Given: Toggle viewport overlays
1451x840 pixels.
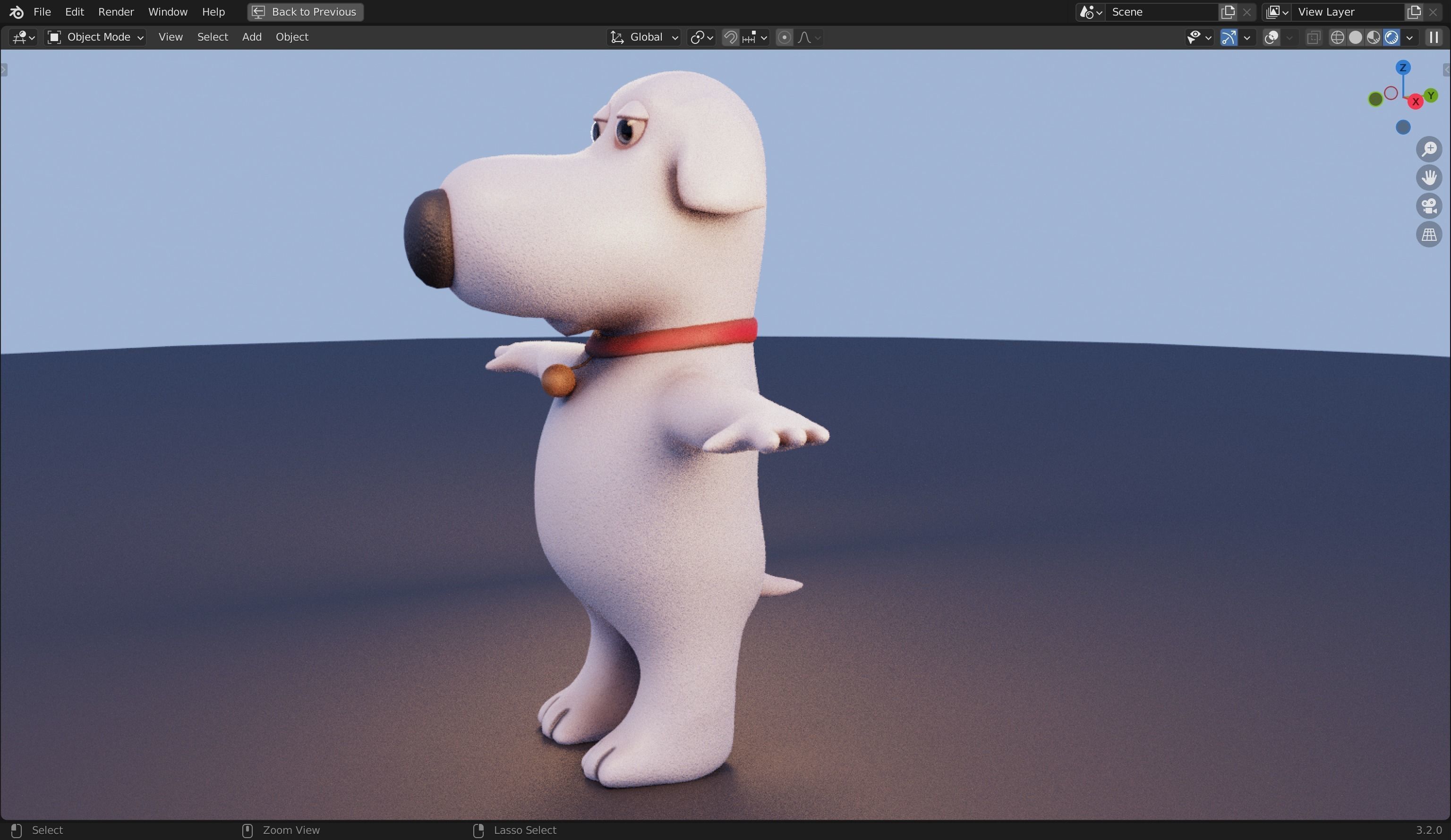Looking at the screenshot, I should pos(1272,37).
